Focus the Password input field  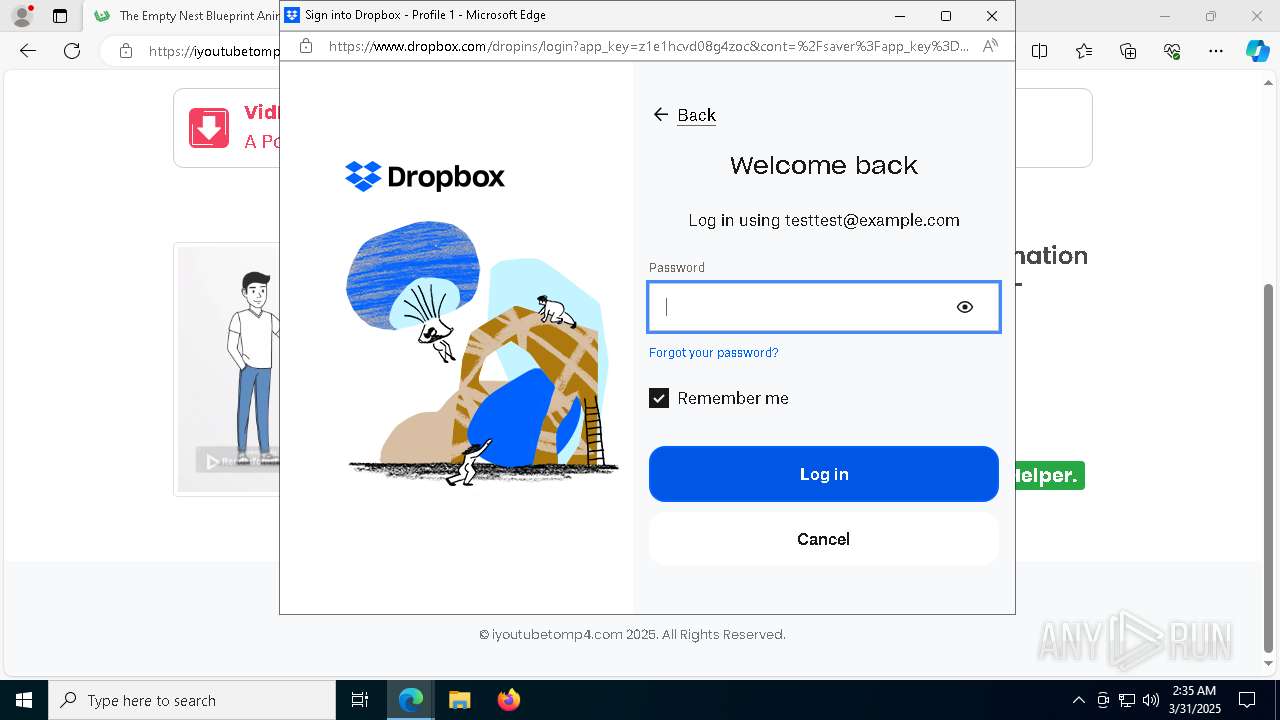pos(824,307)
